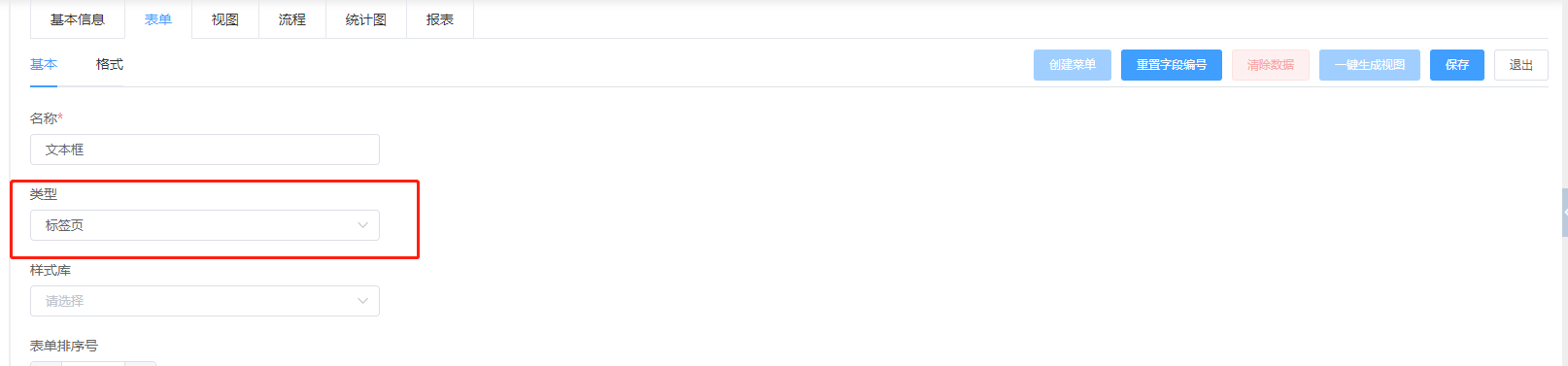Screen dimensions: 1568x366
Task: Click the chevron arrow in 样式库 select
Action: 362,301
